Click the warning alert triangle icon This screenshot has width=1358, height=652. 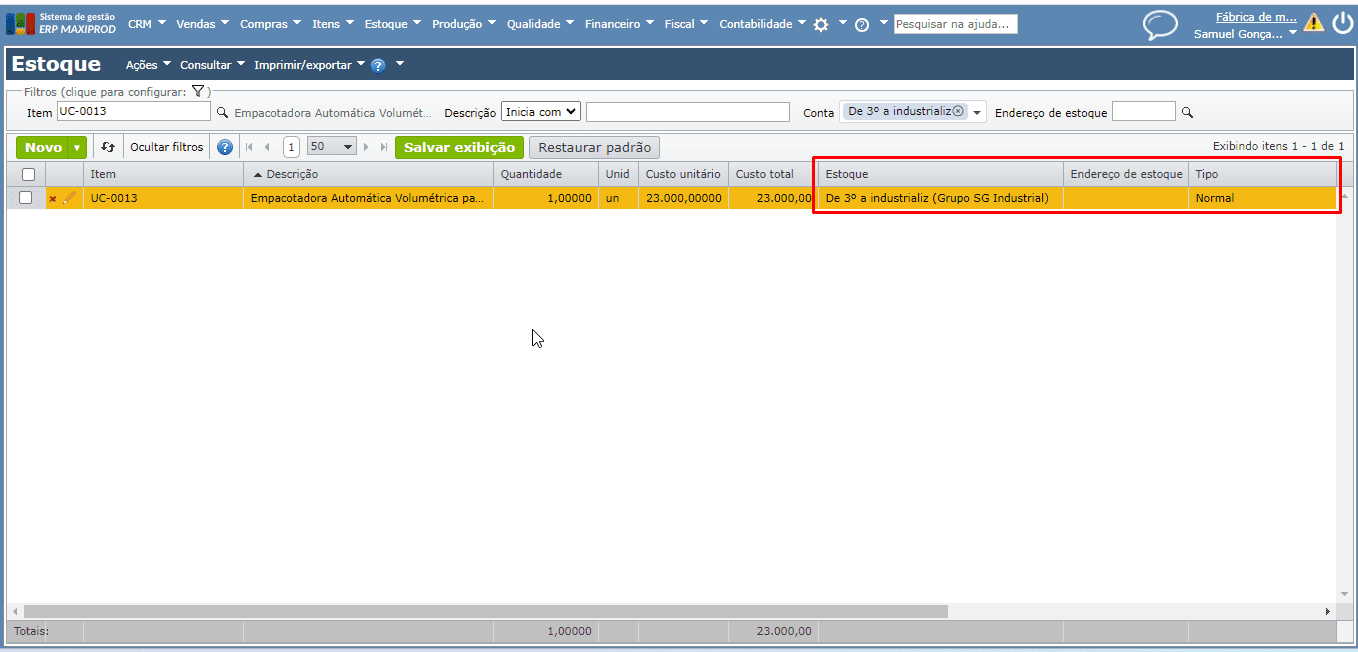click(x=1313, y=22)
